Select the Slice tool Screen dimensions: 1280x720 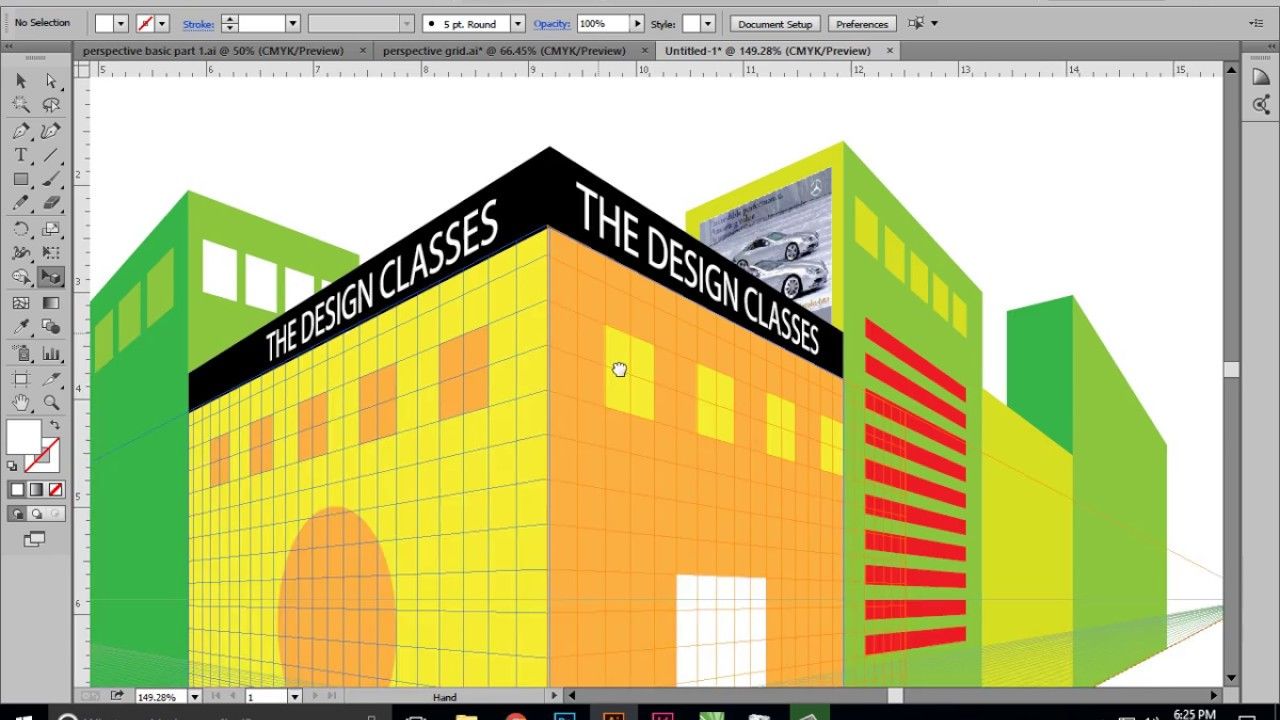tap(51, 378)
